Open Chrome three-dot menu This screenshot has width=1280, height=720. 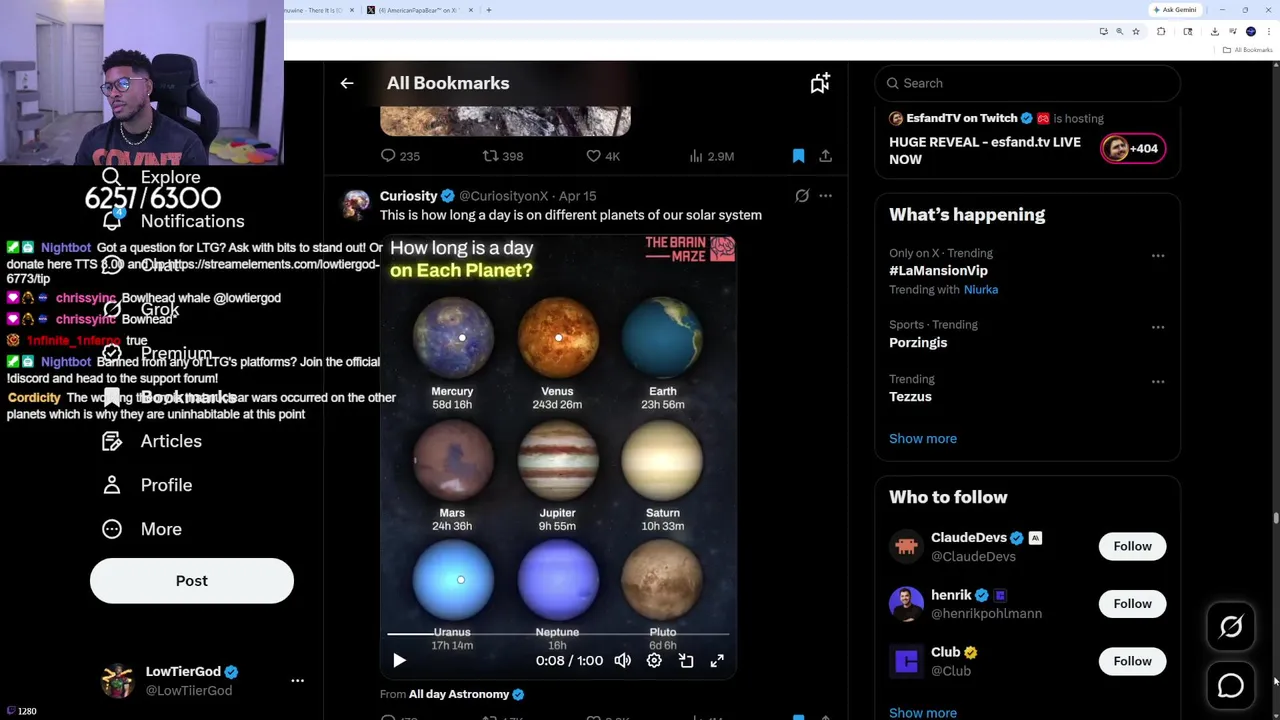point(1269,32)
